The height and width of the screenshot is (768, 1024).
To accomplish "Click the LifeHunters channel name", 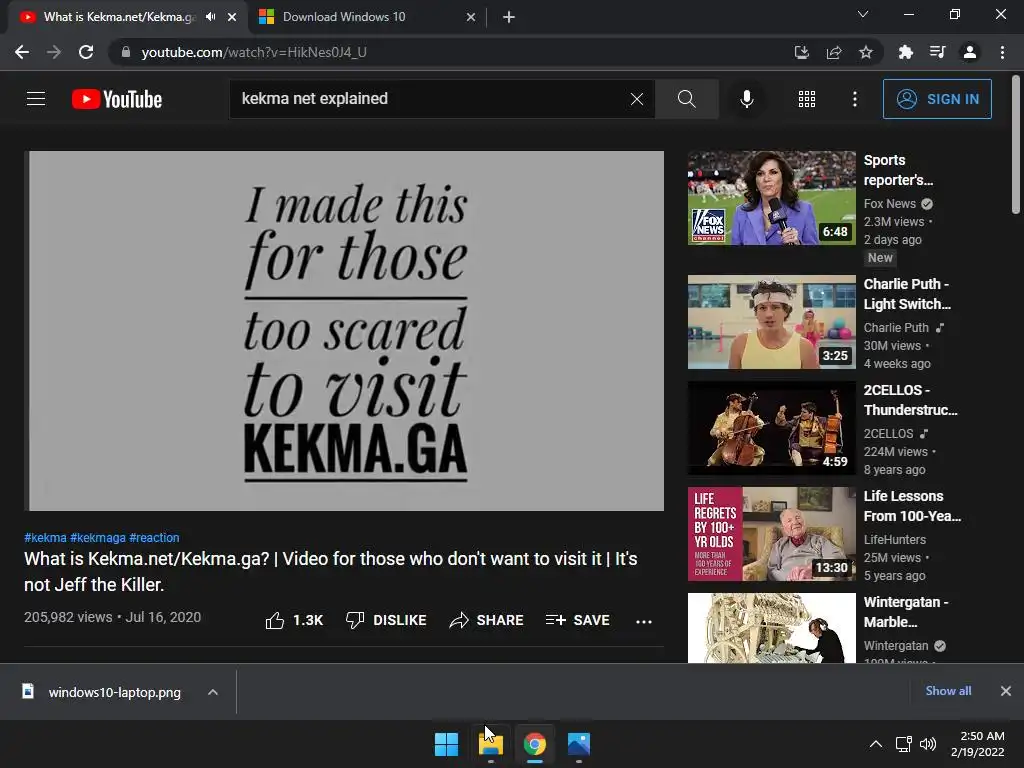I will tap(895, 539).
